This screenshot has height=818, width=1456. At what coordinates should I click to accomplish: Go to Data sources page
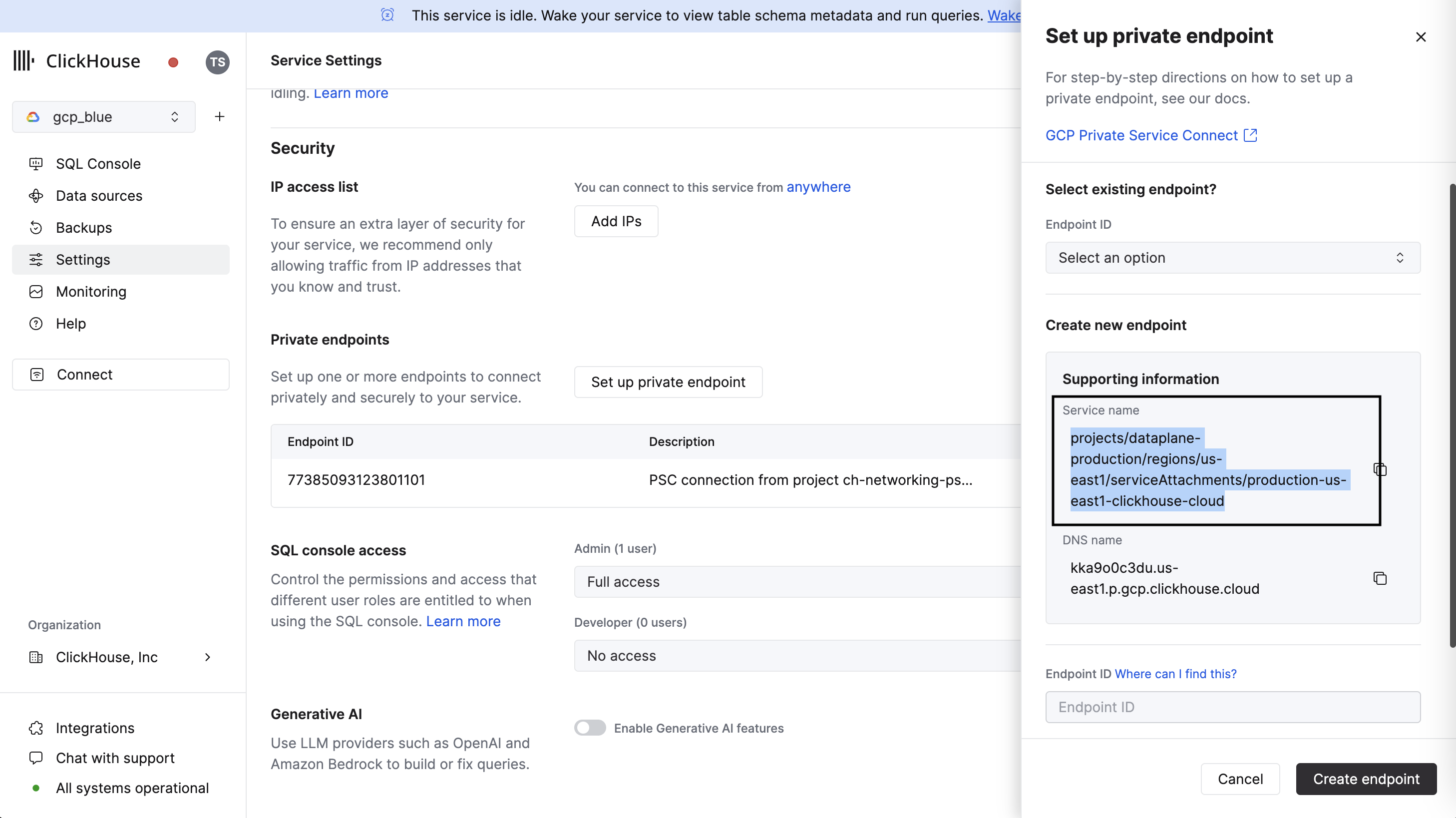click(x=120, y=196)
